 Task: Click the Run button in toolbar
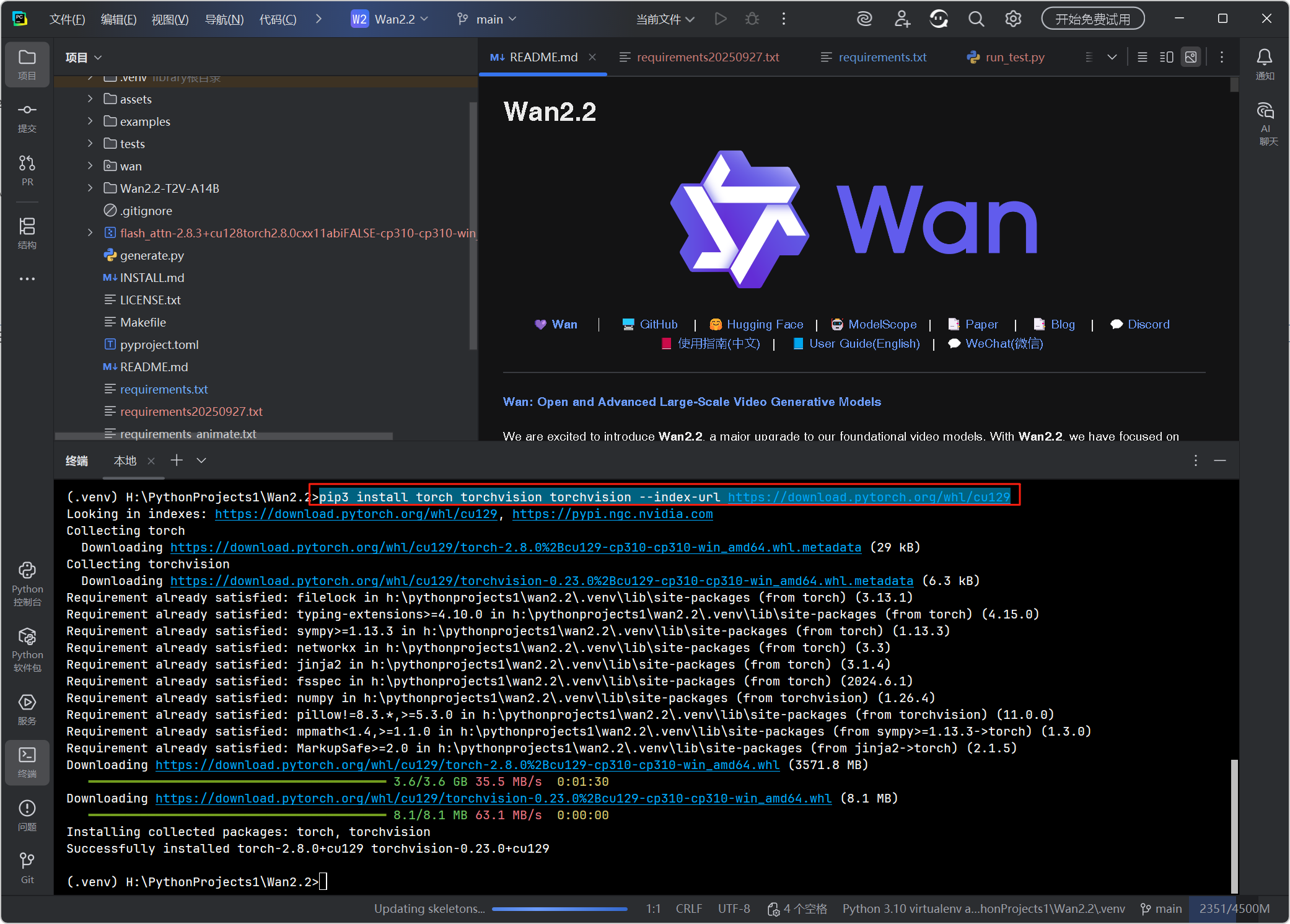[x=720, y=19]
